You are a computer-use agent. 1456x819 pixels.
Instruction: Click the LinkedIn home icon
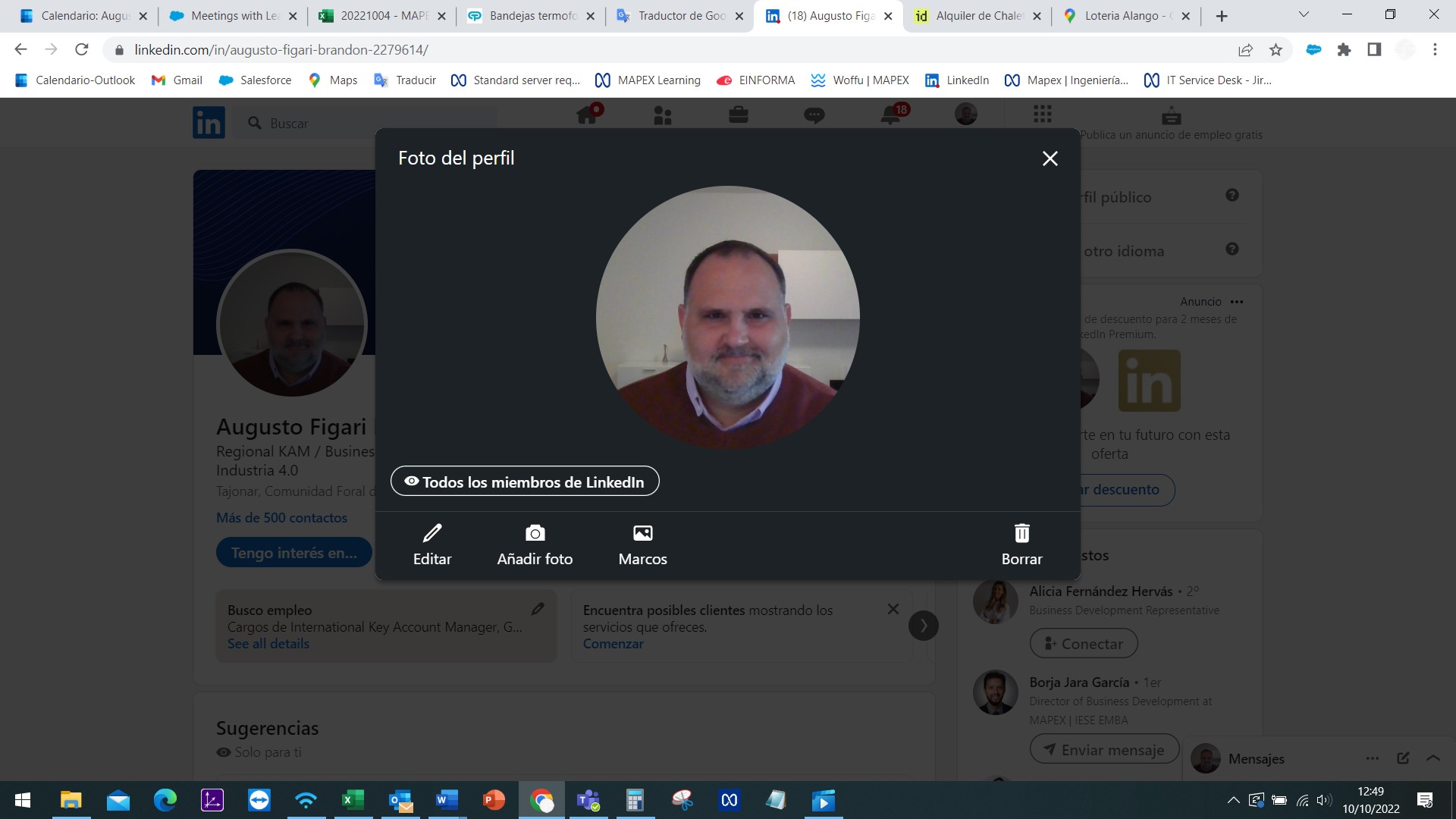point(587,115)
